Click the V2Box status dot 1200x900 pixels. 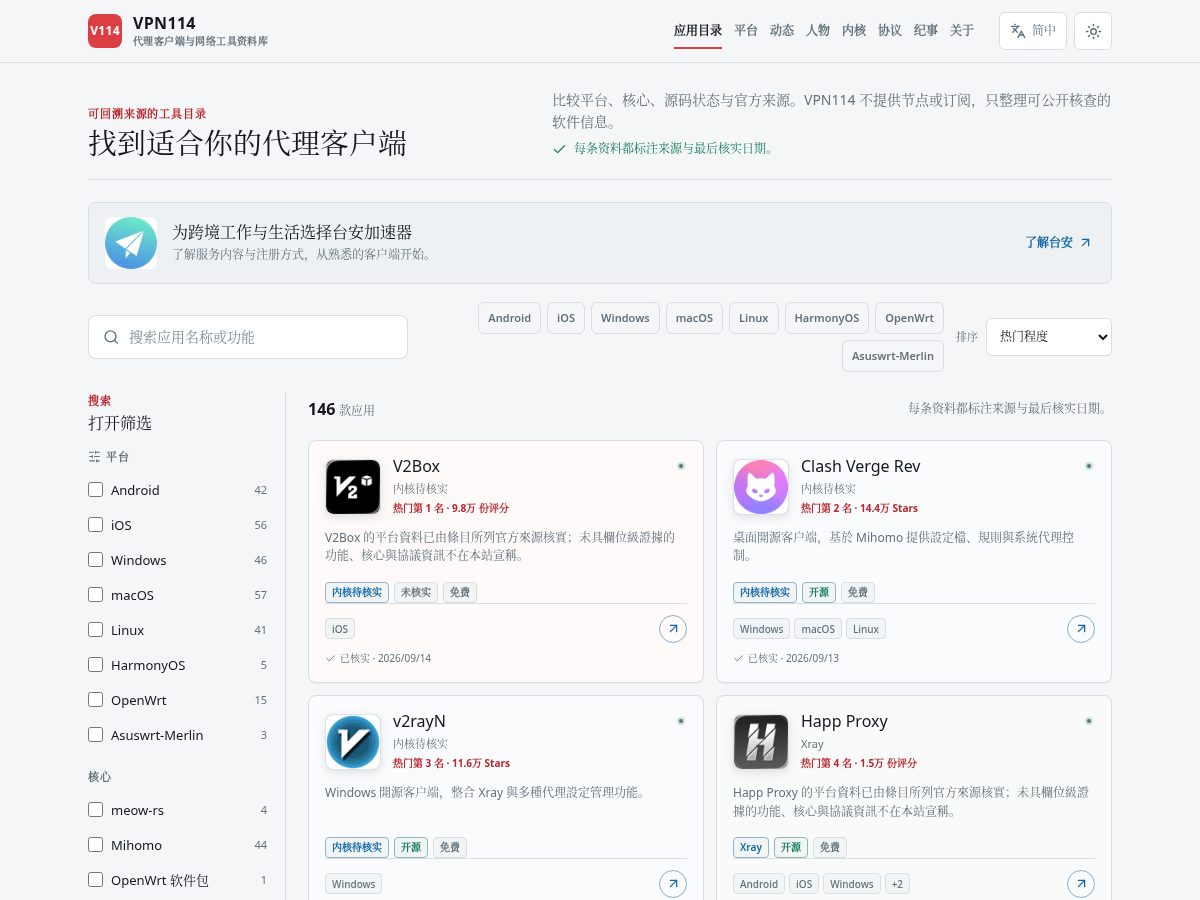681,466
